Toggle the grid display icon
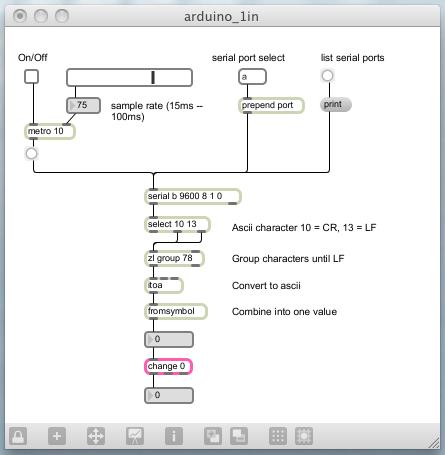445x455 pixels. coord(278,436)
